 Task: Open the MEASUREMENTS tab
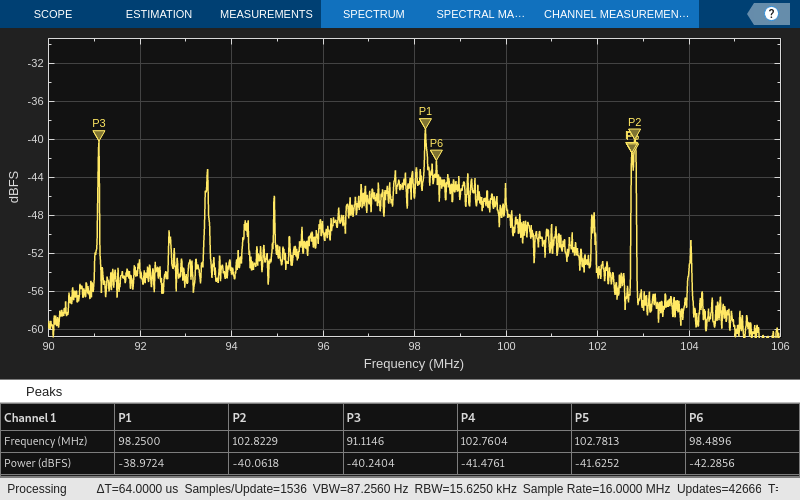[266, 14]
